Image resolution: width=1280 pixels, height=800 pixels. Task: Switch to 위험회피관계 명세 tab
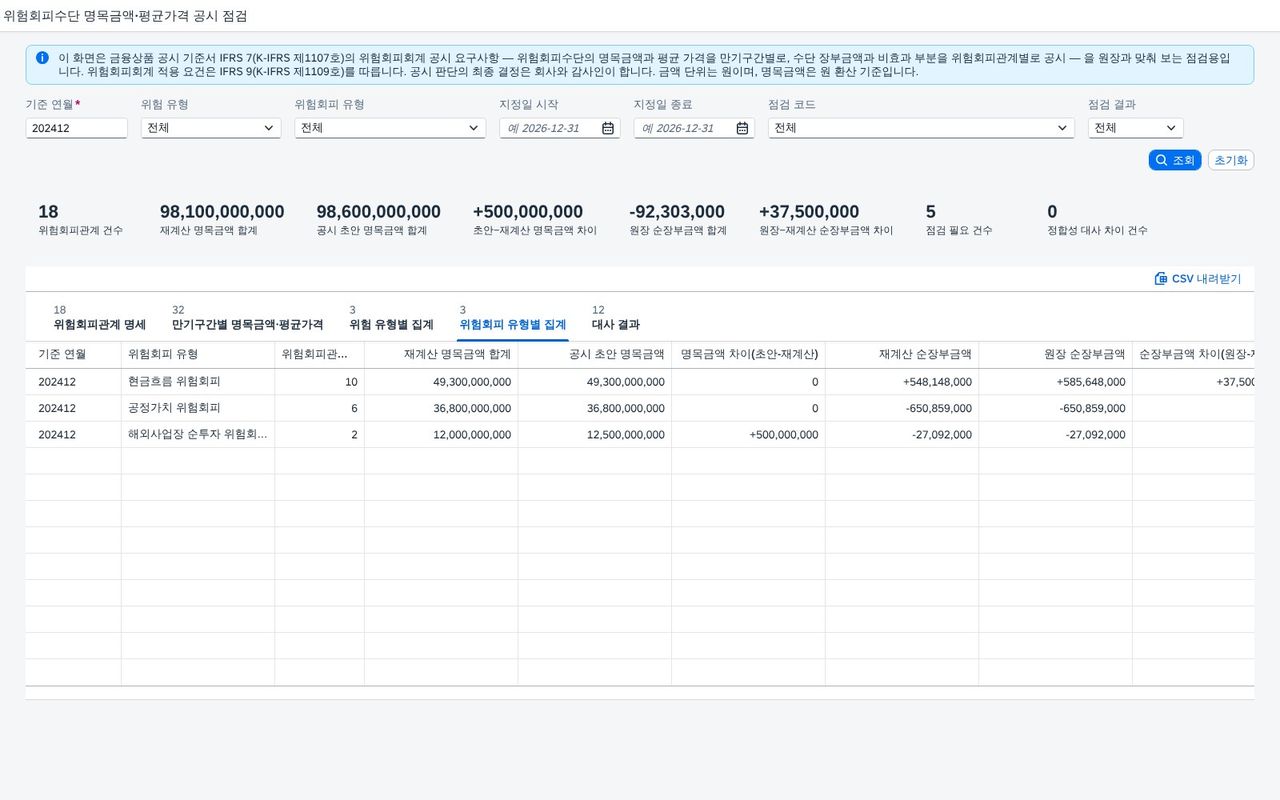tap(100, 318)
